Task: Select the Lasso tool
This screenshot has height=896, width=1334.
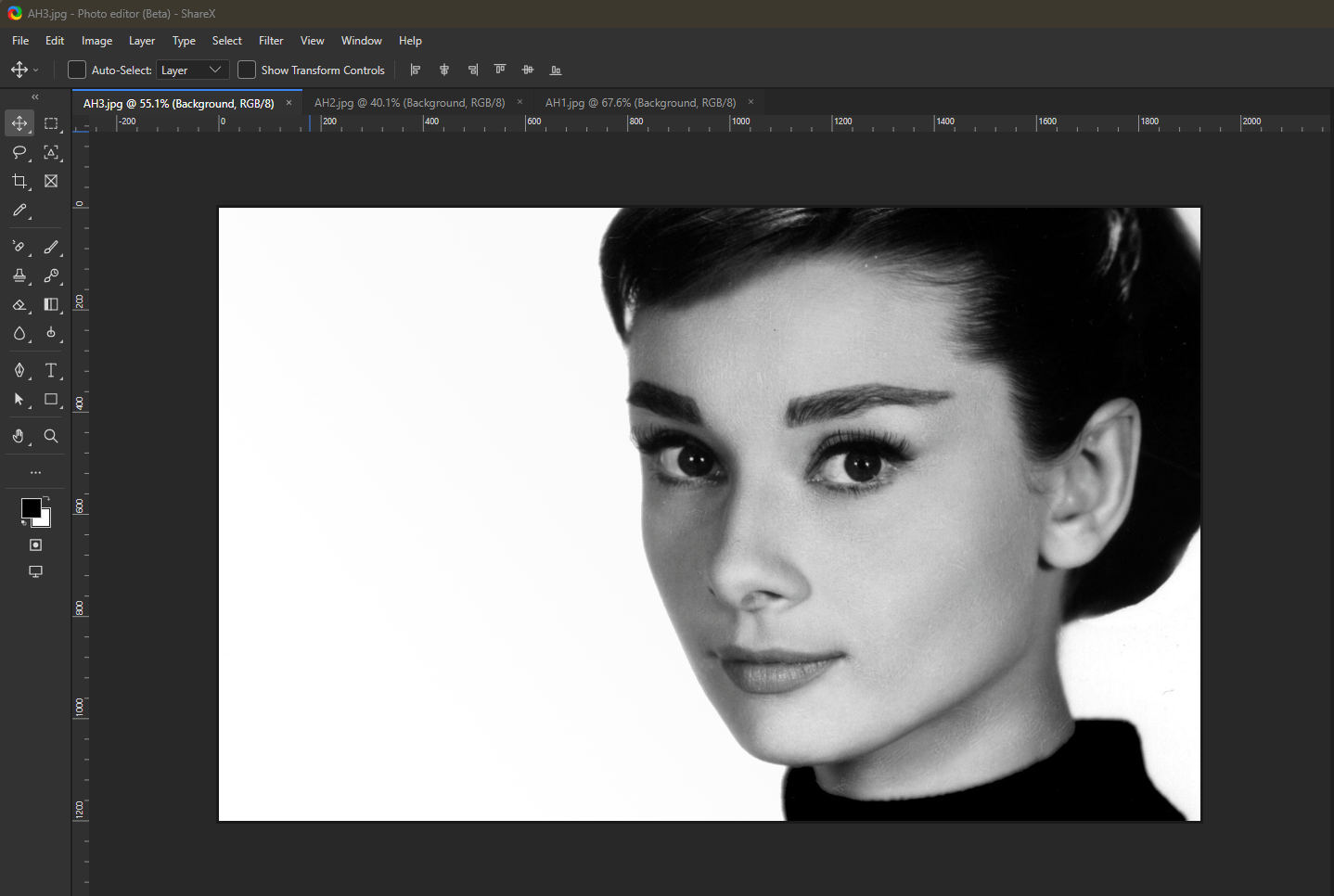Action: point(19,152)
